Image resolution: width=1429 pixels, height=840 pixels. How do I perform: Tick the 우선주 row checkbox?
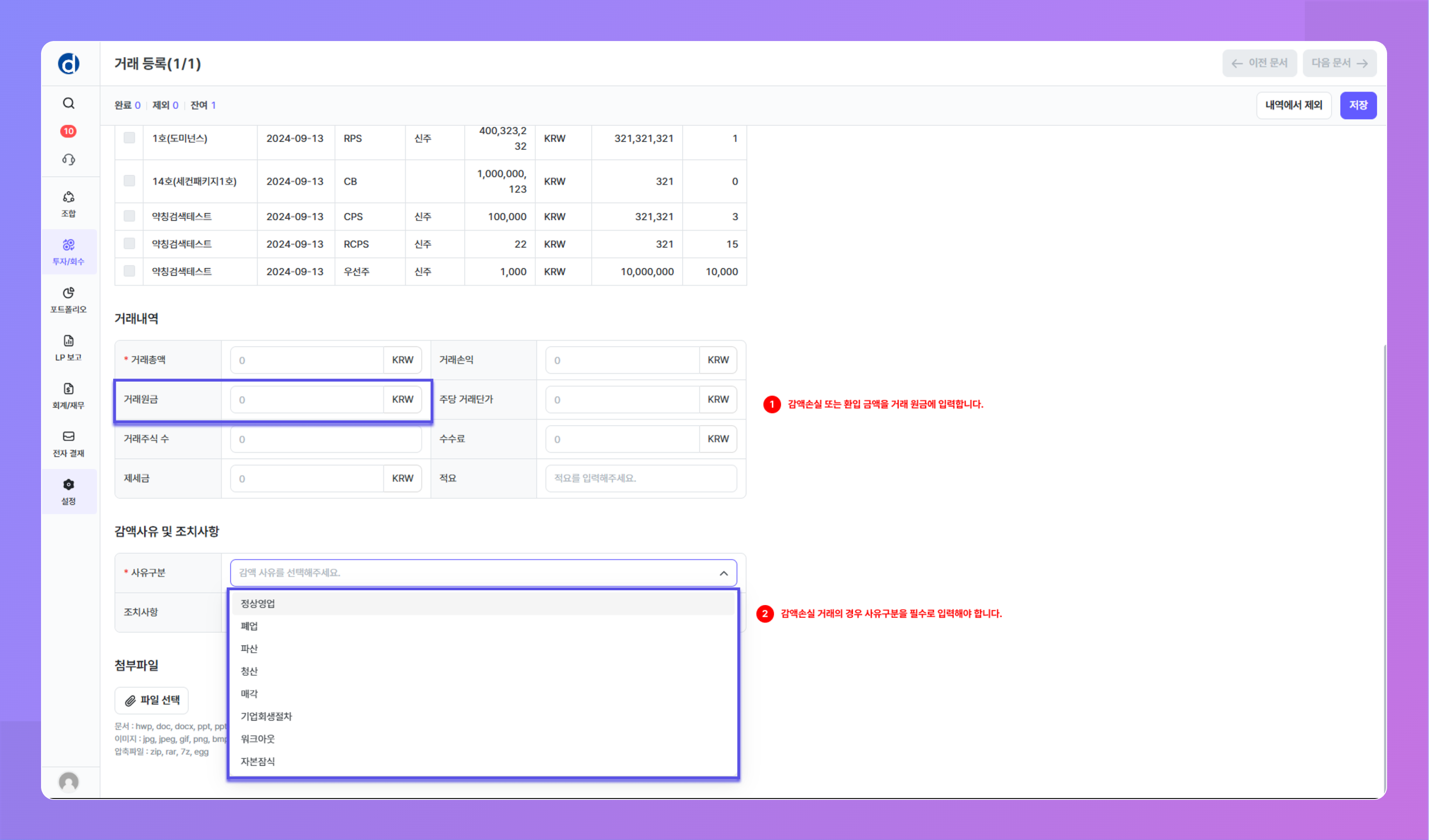click(129, 271)
